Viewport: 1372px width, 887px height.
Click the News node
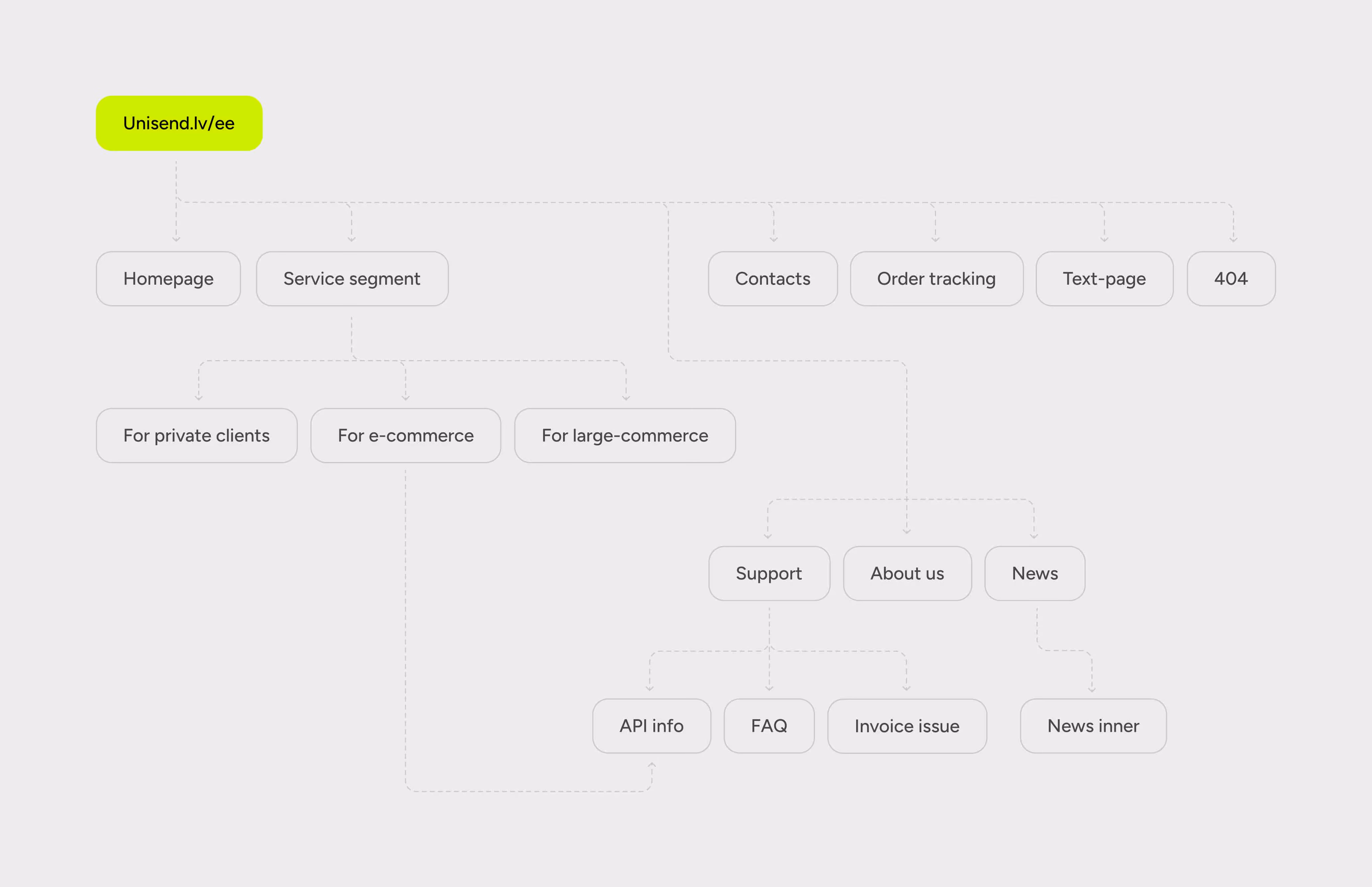1035,574
